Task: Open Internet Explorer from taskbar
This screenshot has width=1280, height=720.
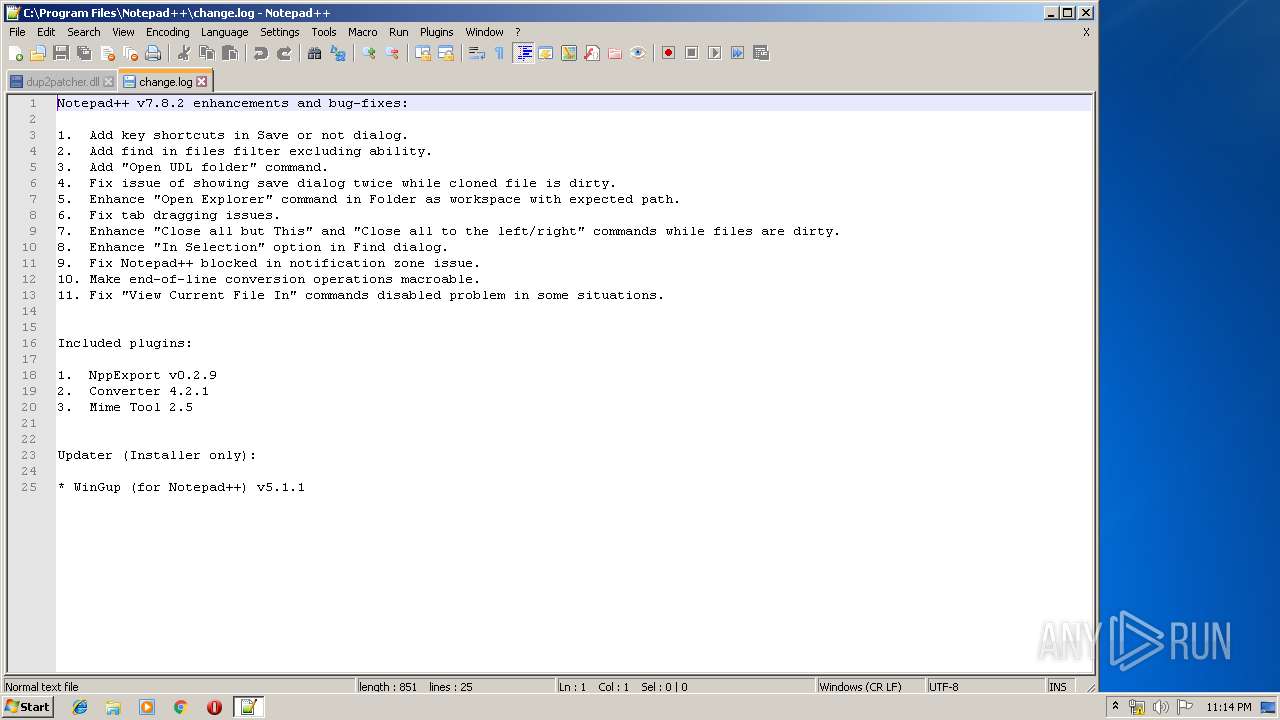Action: (80, 707)
